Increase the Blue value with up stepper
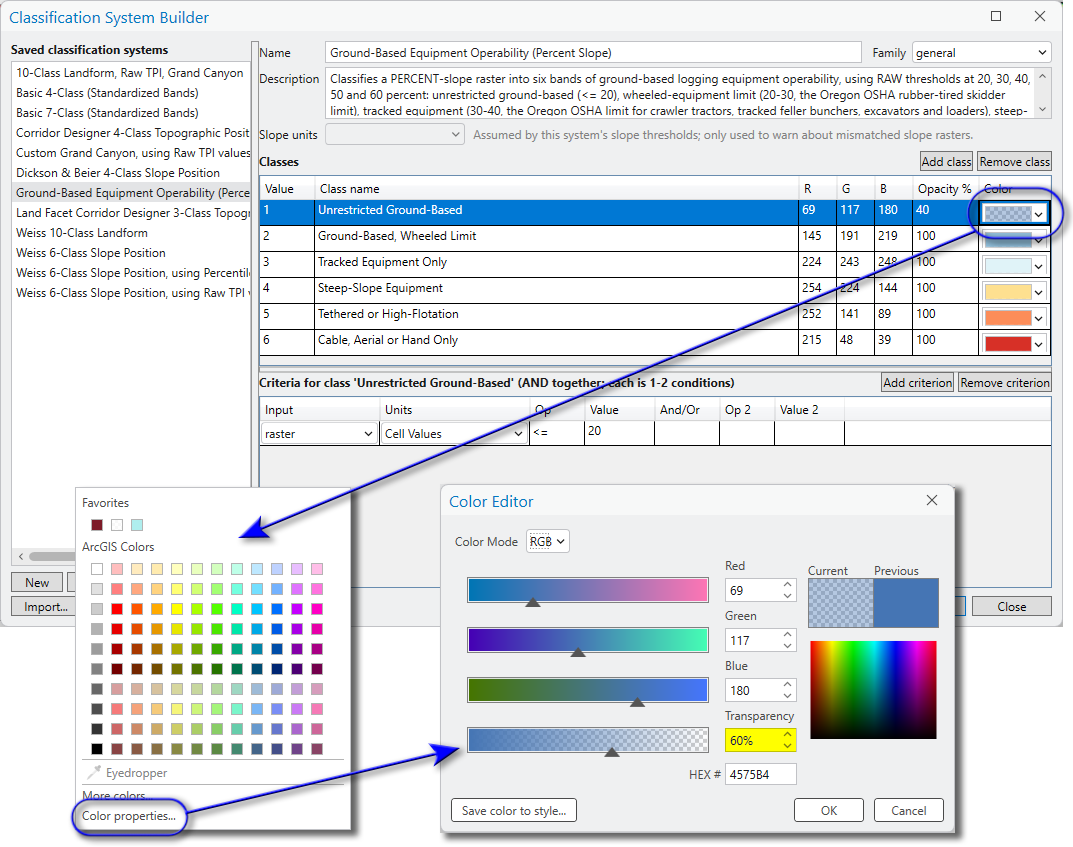Viewport: 1073px width, 847px height. pos(788,685)
